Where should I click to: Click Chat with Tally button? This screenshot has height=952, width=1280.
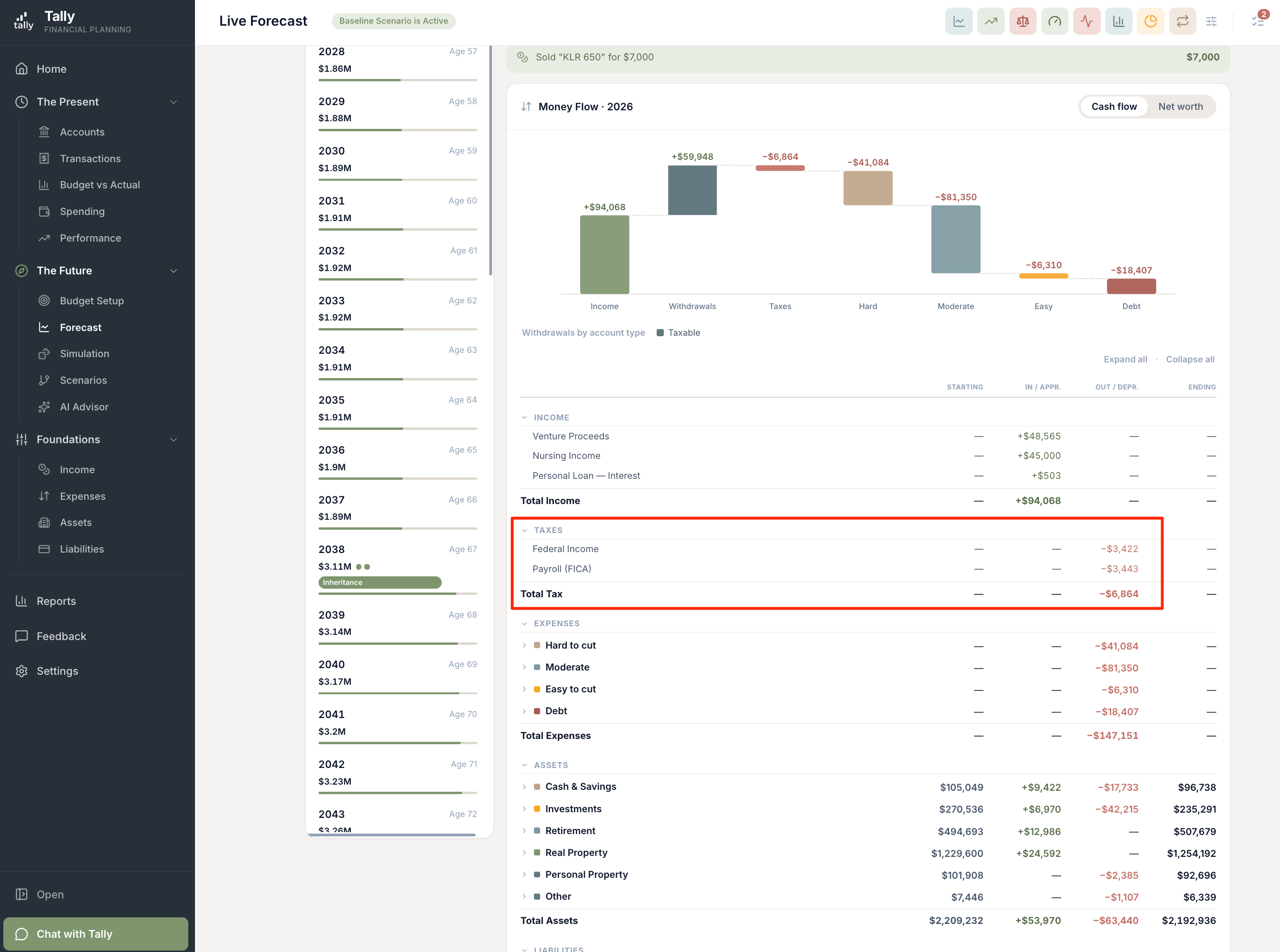(96, 933)
